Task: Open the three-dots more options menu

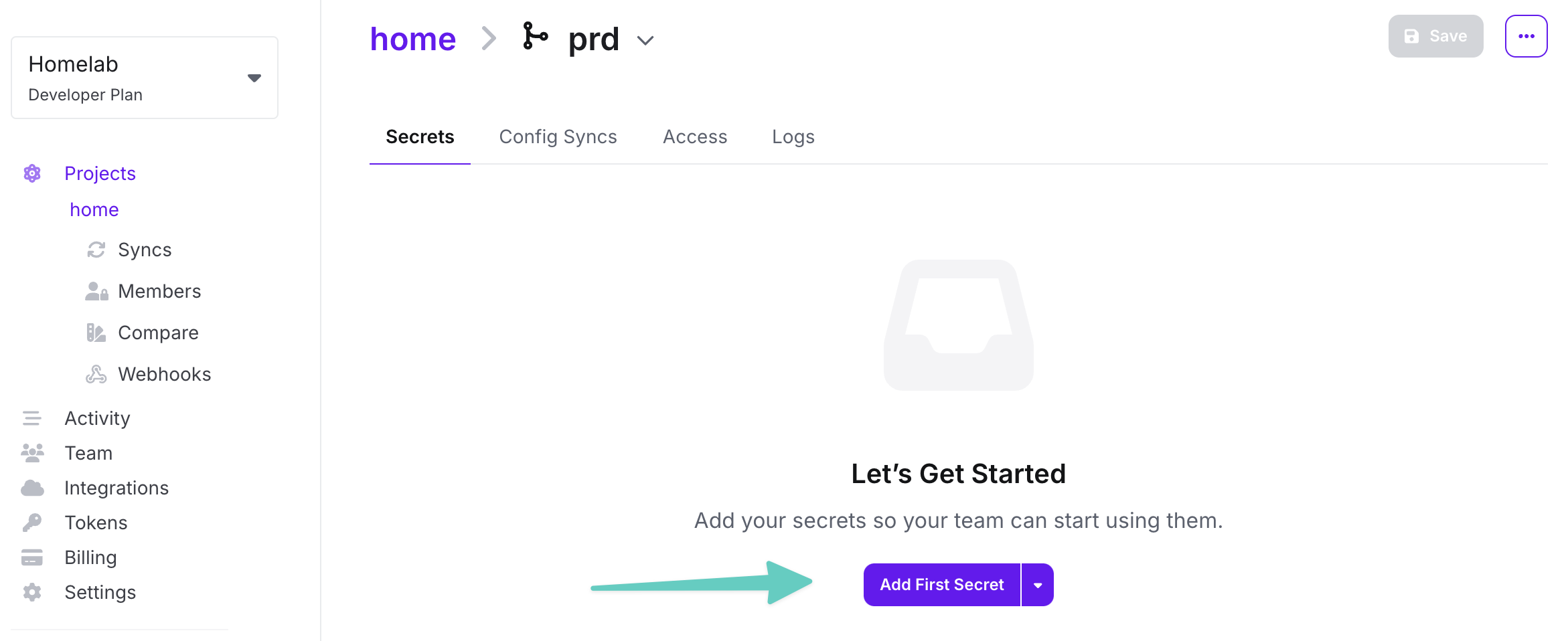Action: point(1526,36)
